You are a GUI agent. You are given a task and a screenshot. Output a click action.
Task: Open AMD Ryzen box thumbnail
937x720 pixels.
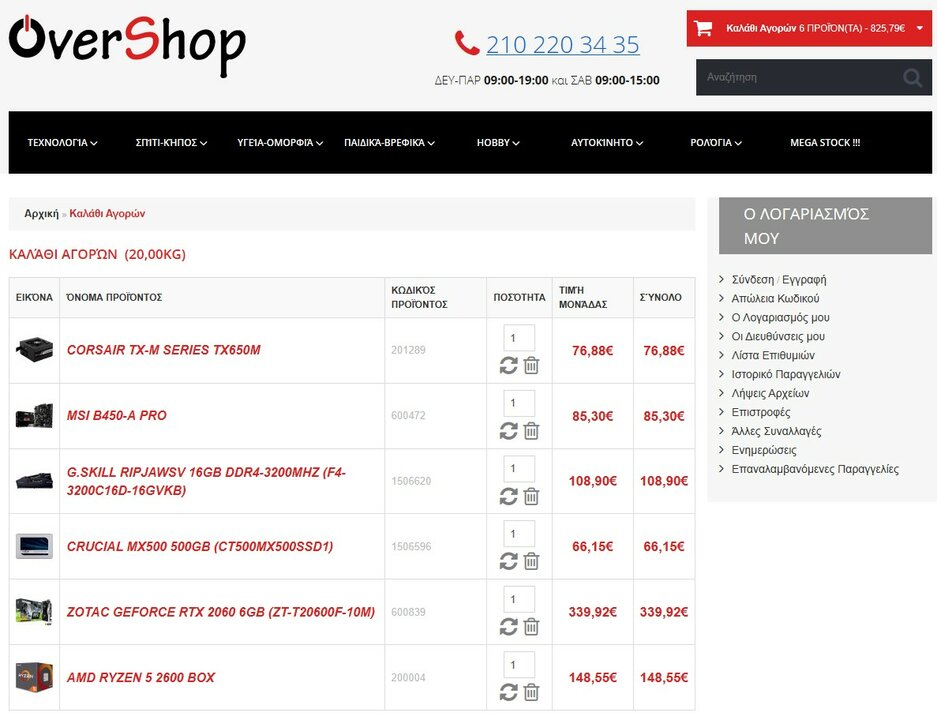34,677
